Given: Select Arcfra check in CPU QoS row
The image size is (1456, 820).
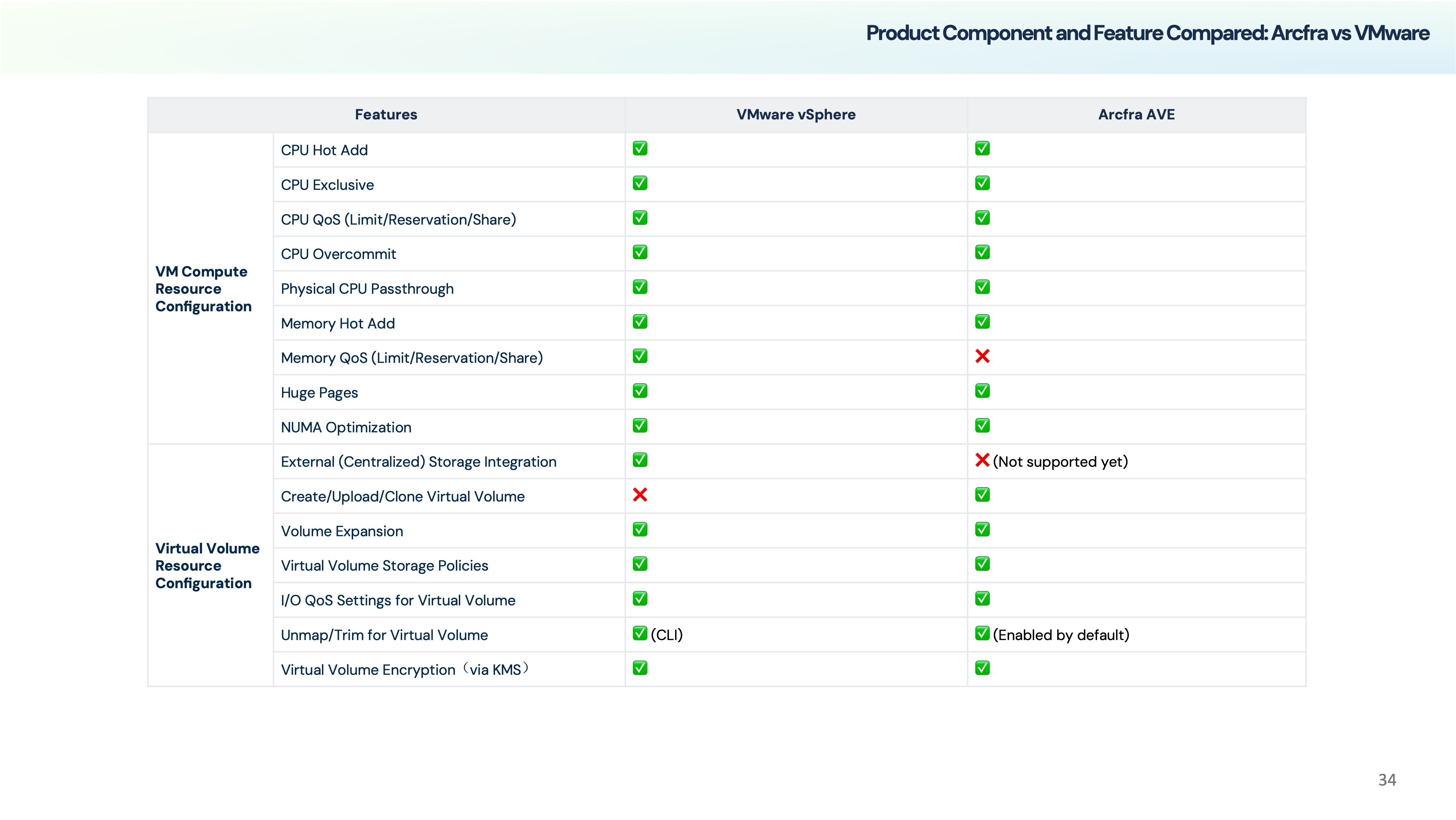Looking at the screenshot, I should (x=982, y=218).
